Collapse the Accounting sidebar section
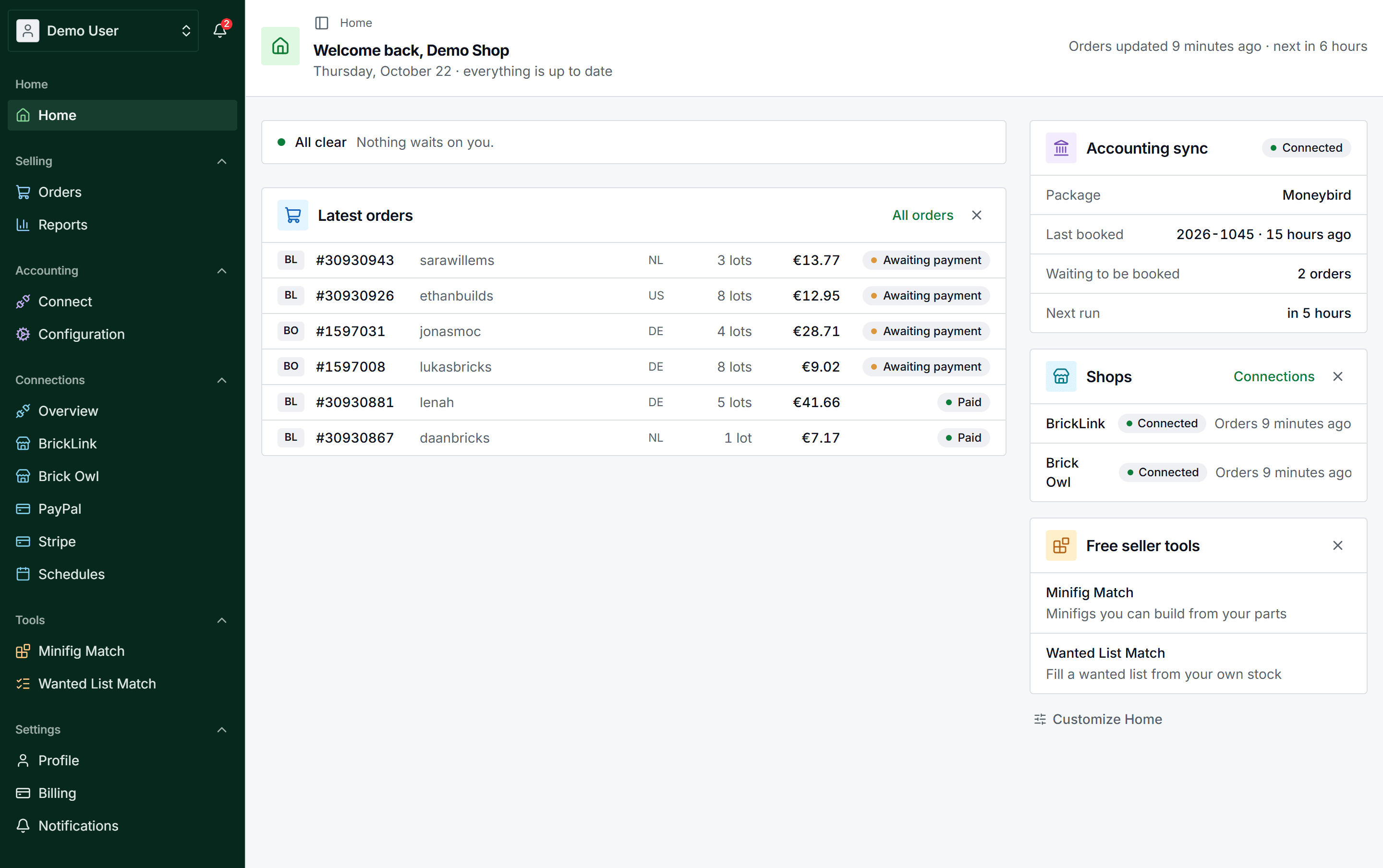Screen dimensions: 1383x868 click(x=221, y=271)
